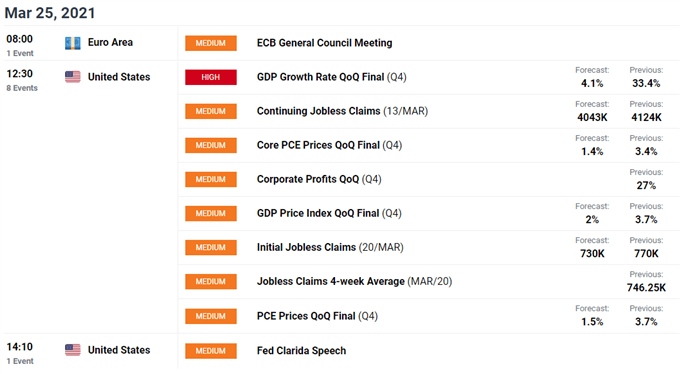The height and width of the screenshot is (374, 680).
Task: Open the ECB General Council Meeting event
Action: coord(324,43)
